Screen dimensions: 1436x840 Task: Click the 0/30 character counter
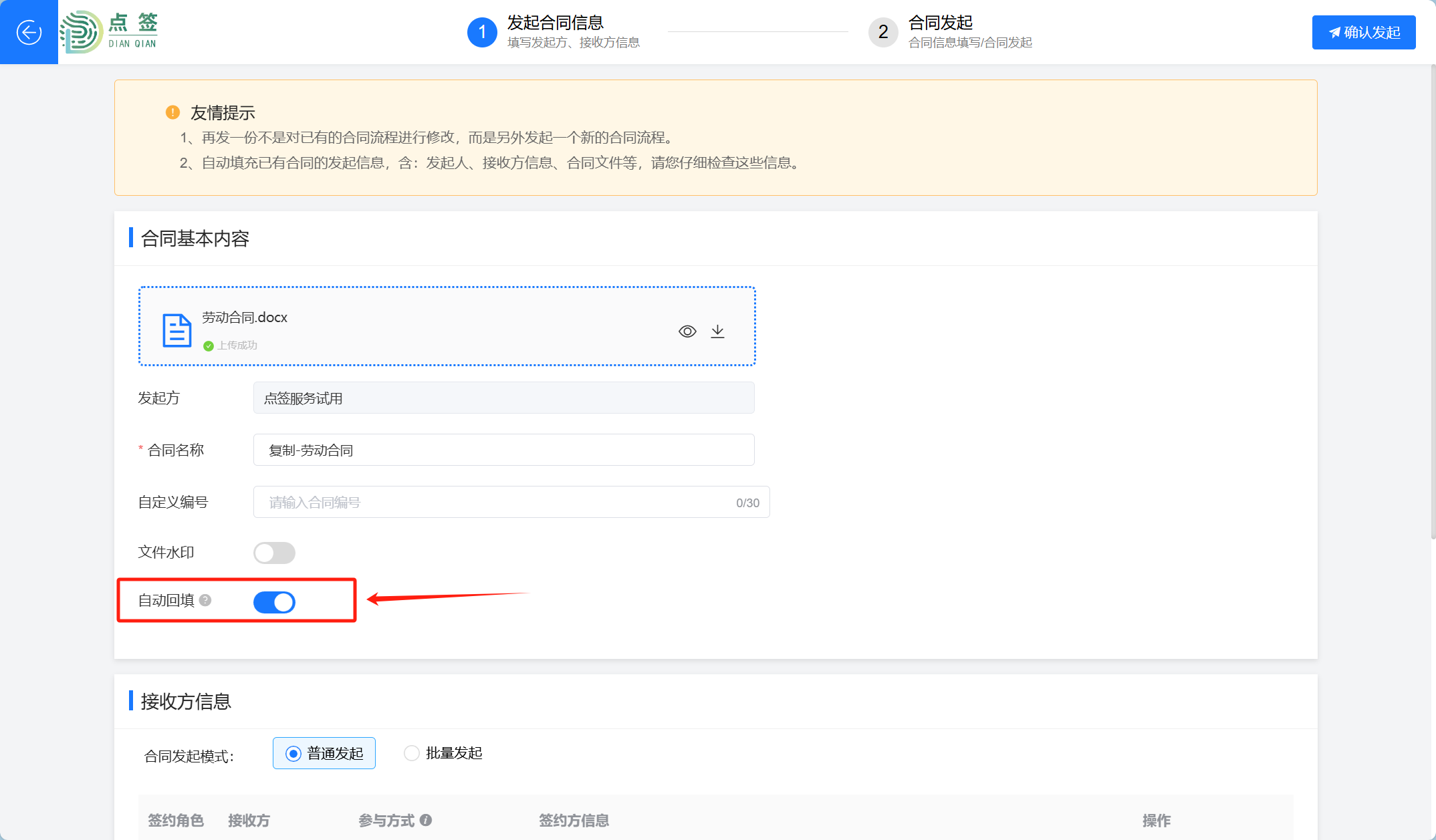tap(747, 503)
